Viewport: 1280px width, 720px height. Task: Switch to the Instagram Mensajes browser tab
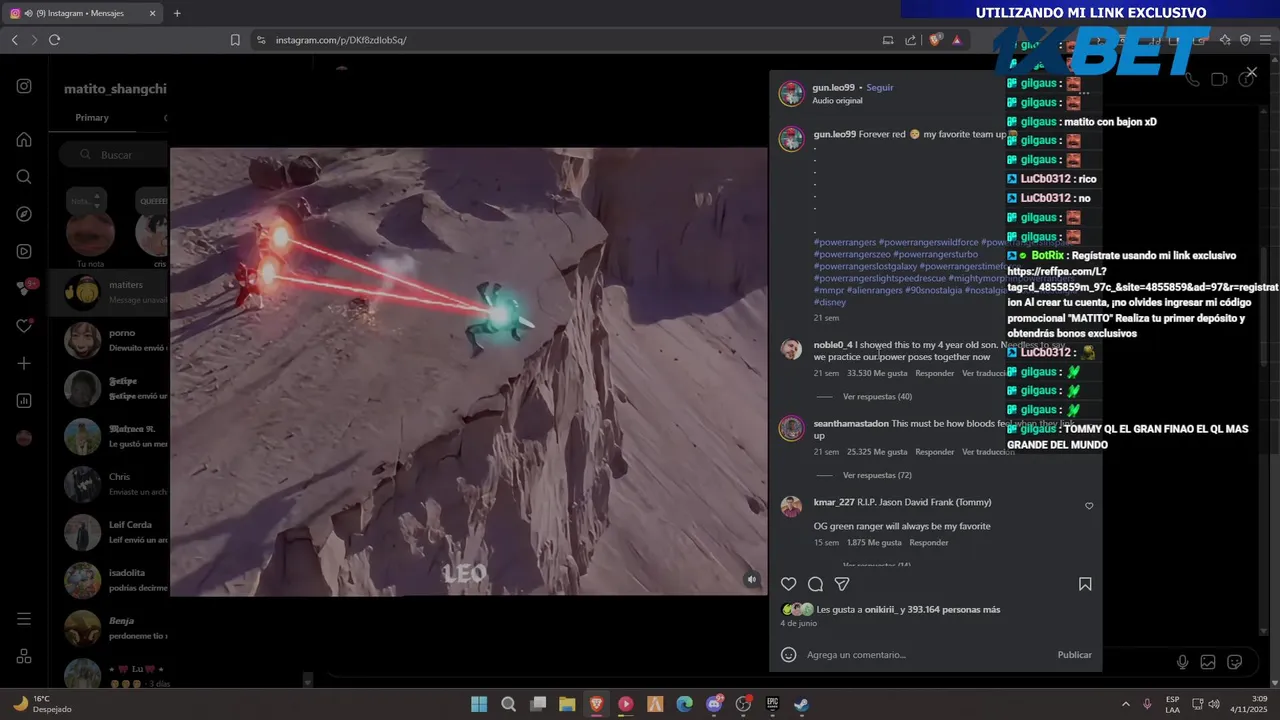point(84,13)
